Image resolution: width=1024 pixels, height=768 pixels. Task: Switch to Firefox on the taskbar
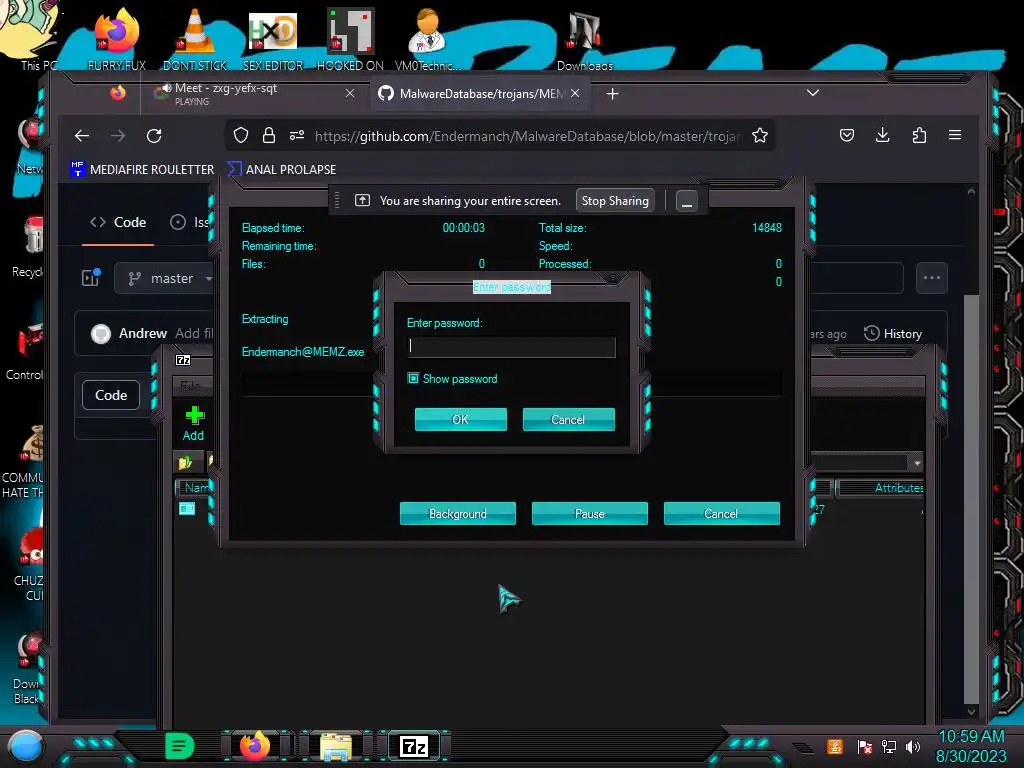click(255, 745)
